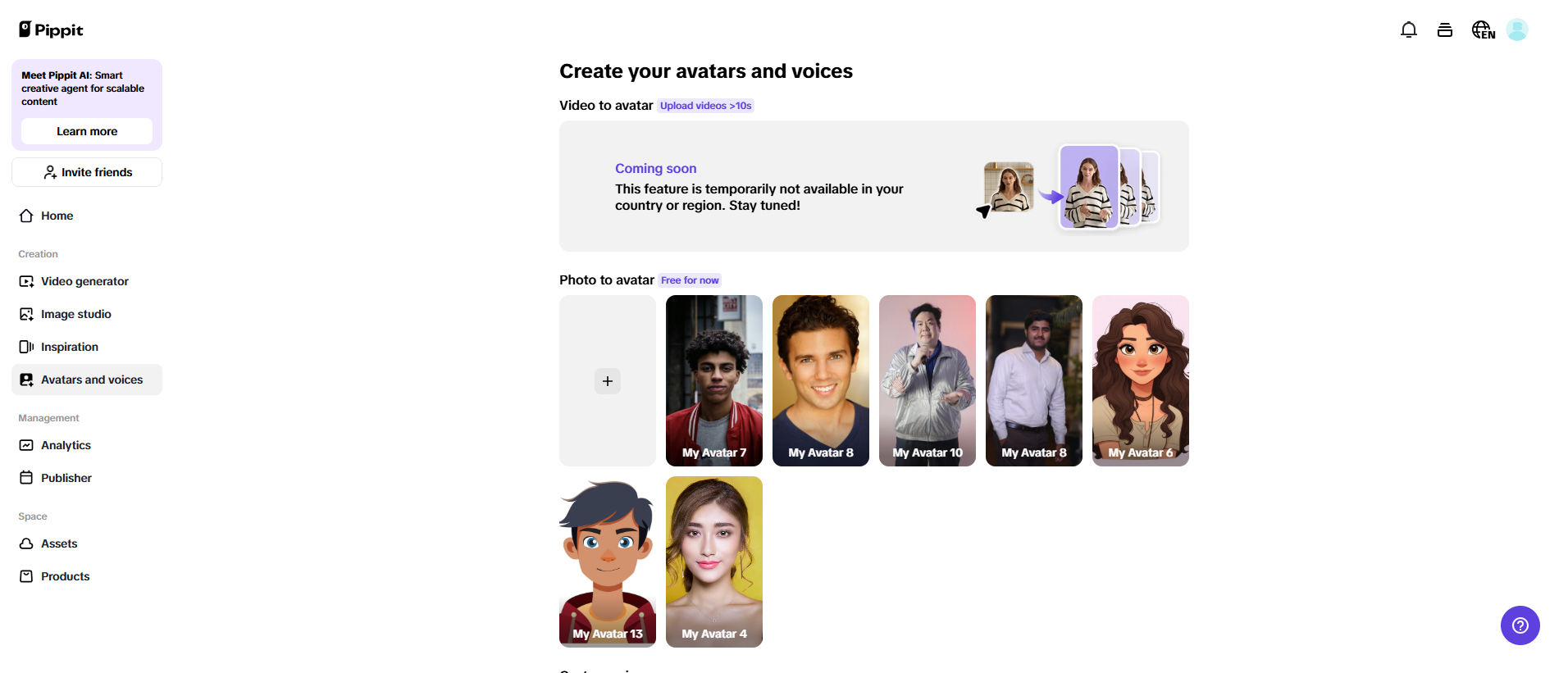Image resolution: width=1568 pixels, height=673 pixels.
Task: Open the notifications bell icon
Action: (1408, 30)
